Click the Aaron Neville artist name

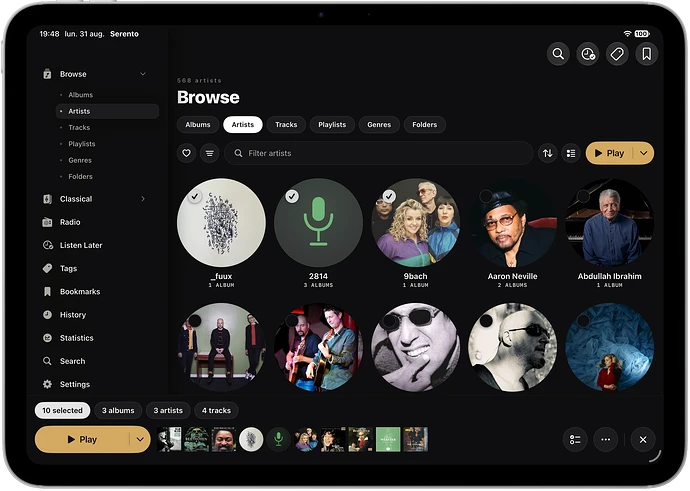click(512, 276)
